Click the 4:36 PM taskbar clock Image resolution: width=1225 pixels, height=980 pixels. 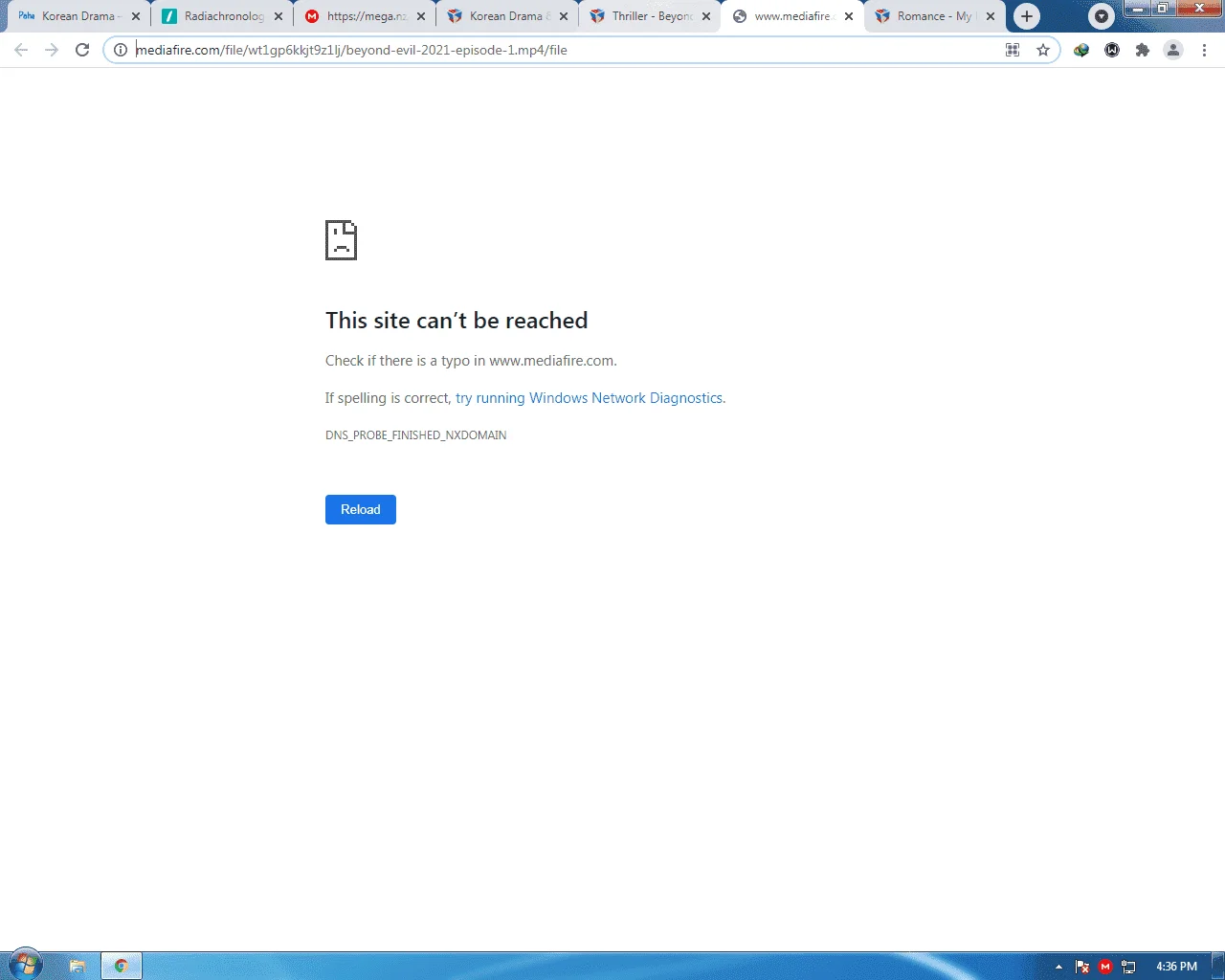pyautogui.click(x=1176, y=967)
